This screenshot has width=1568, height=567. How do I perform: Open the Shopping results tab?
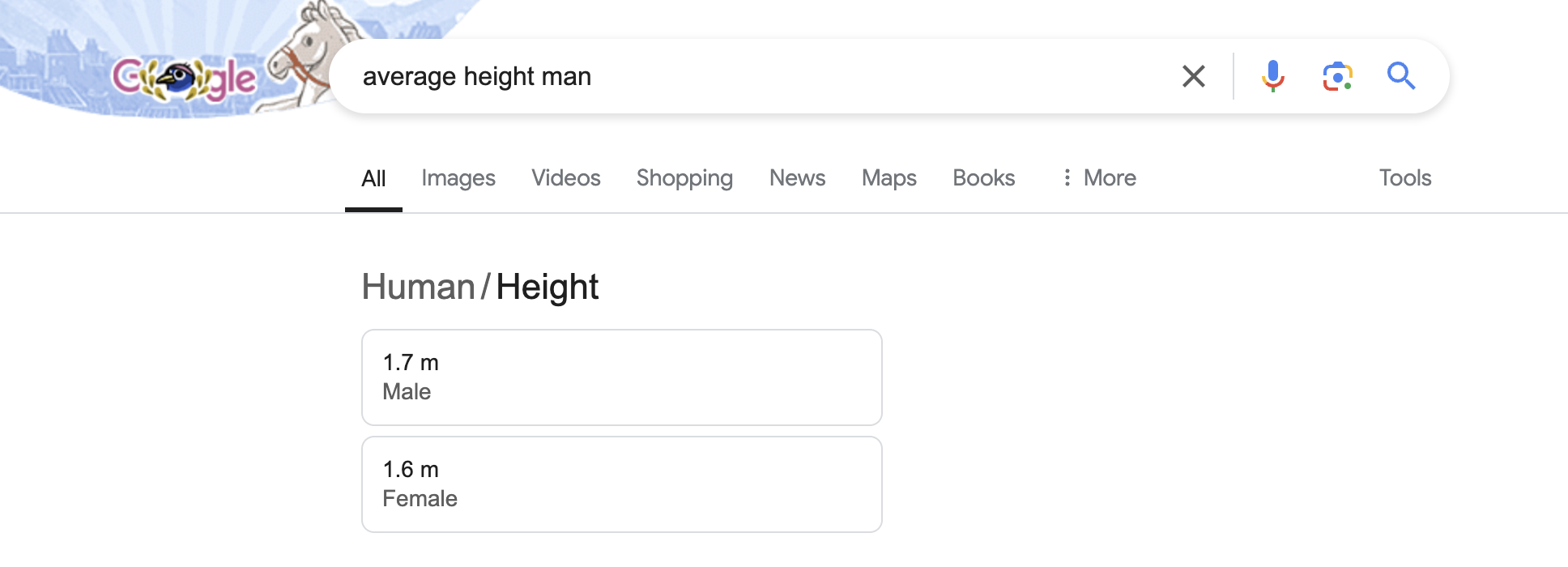[x=684, y=178]
